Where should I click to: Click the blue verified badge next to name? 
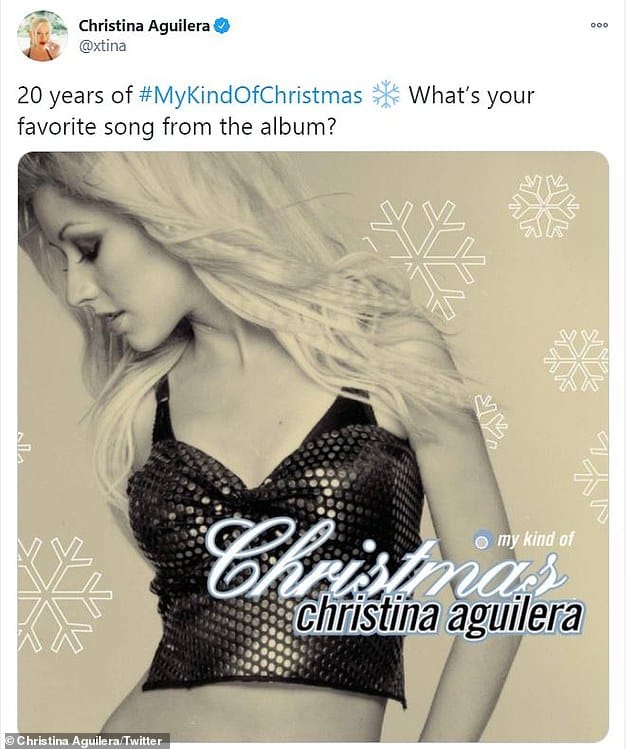(x=222, y=26)
